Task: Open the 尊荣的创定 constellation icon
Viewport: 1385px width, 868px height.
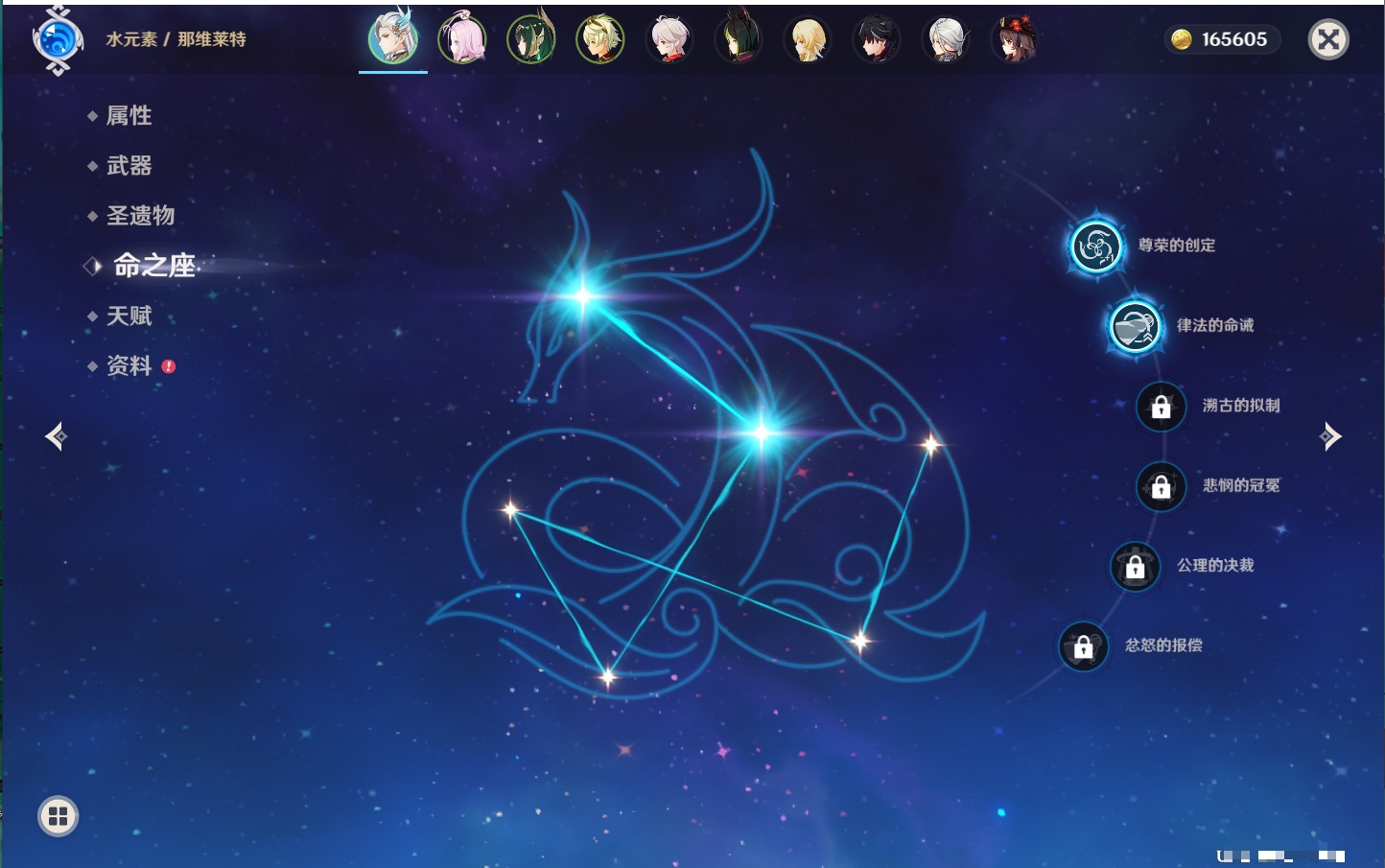Action: click(x=1095, y=246)
